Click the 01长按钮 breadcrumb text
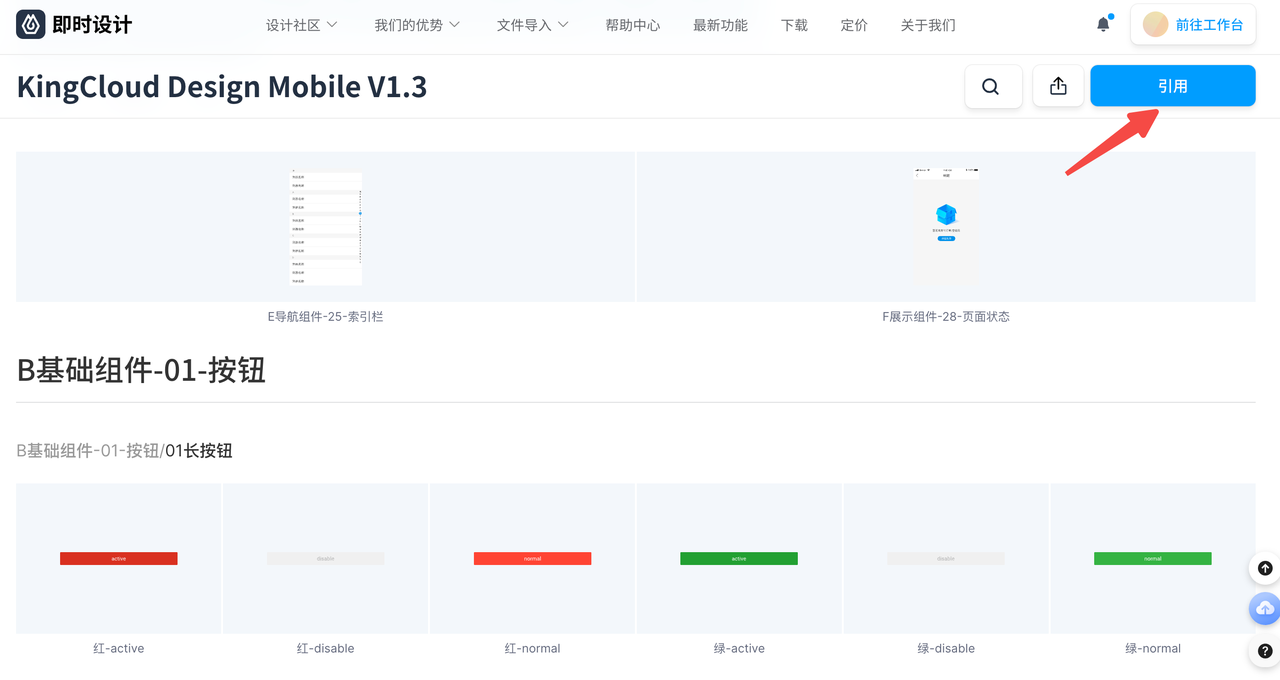 [199, 451]
